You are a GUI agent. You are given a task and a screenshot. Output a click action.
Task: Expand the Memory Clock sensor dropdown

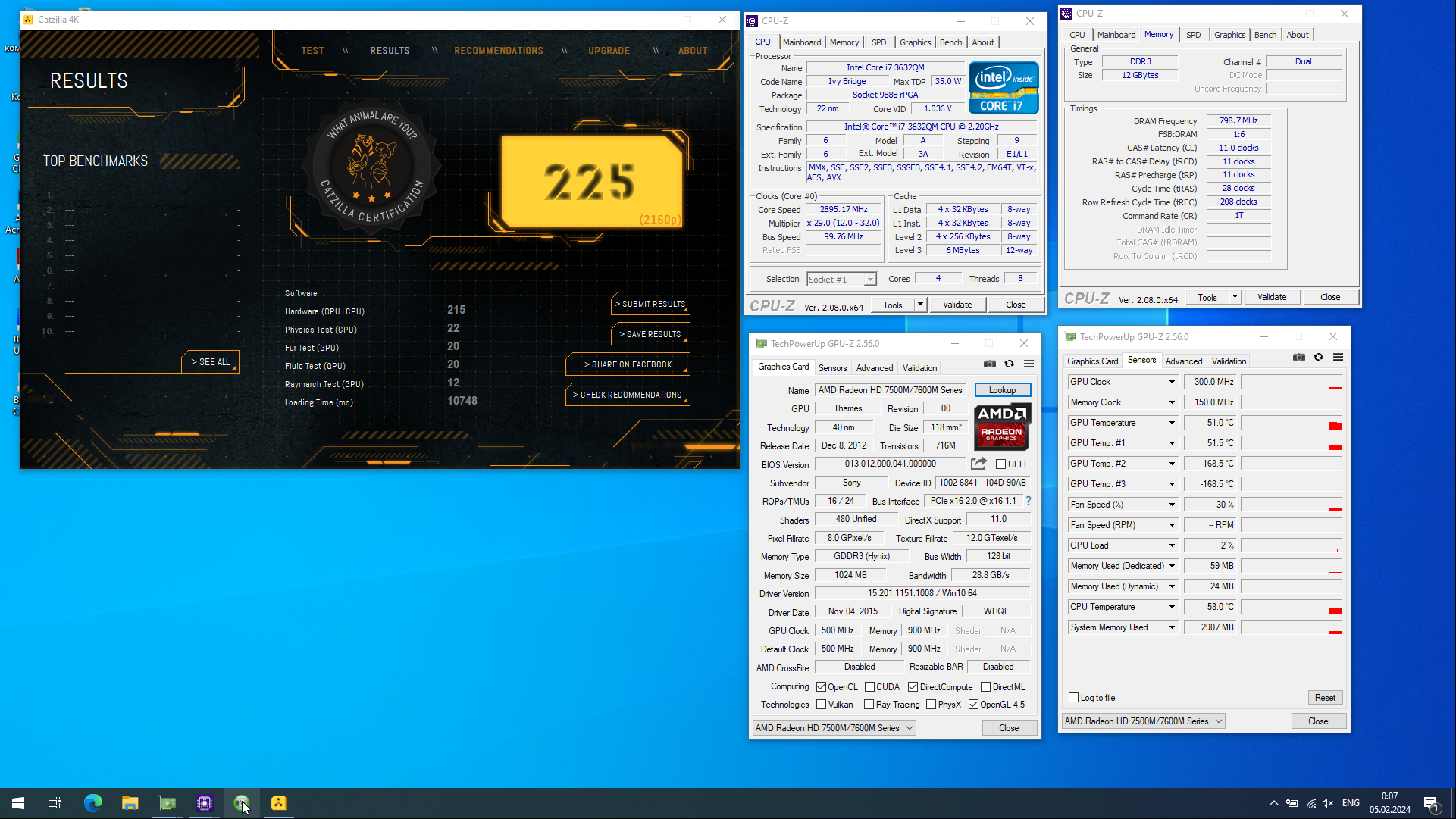(x=1172, y=402)
